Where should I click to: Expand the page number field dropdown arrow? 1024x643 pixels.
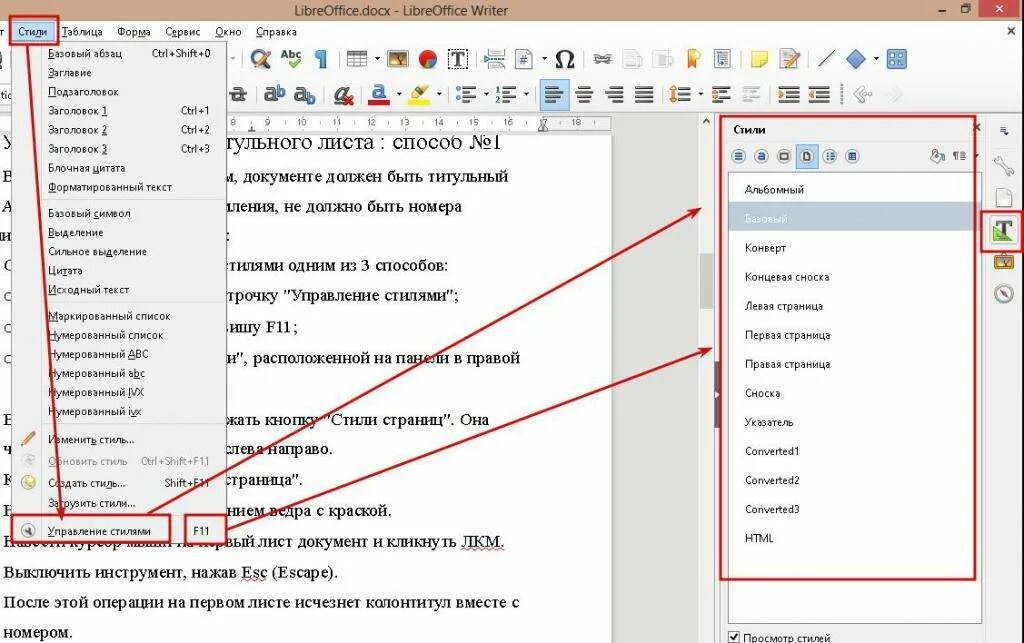point(545,59)
